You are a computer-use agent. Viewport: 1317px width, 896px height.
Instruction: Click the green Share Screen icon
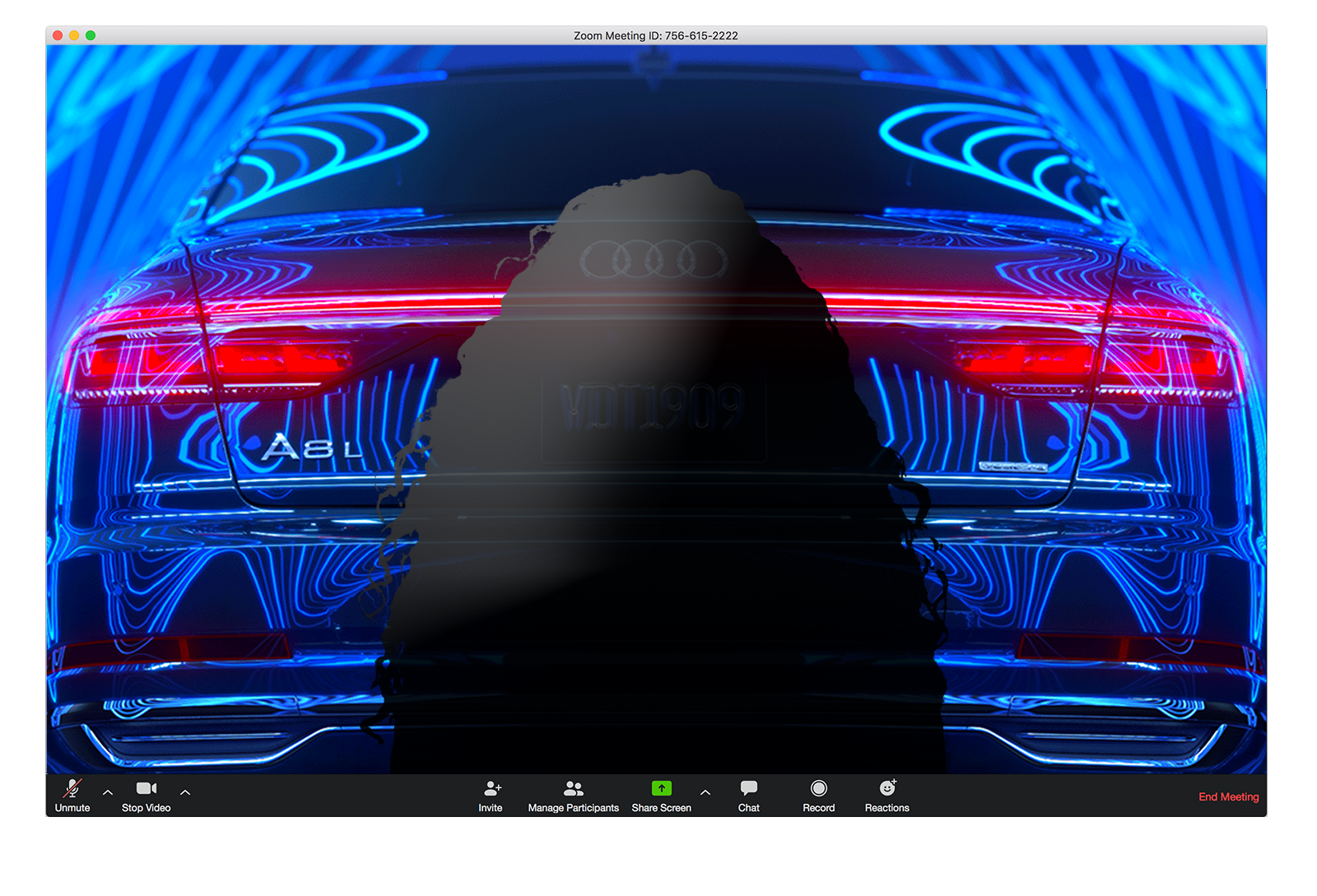pos(662,788)
